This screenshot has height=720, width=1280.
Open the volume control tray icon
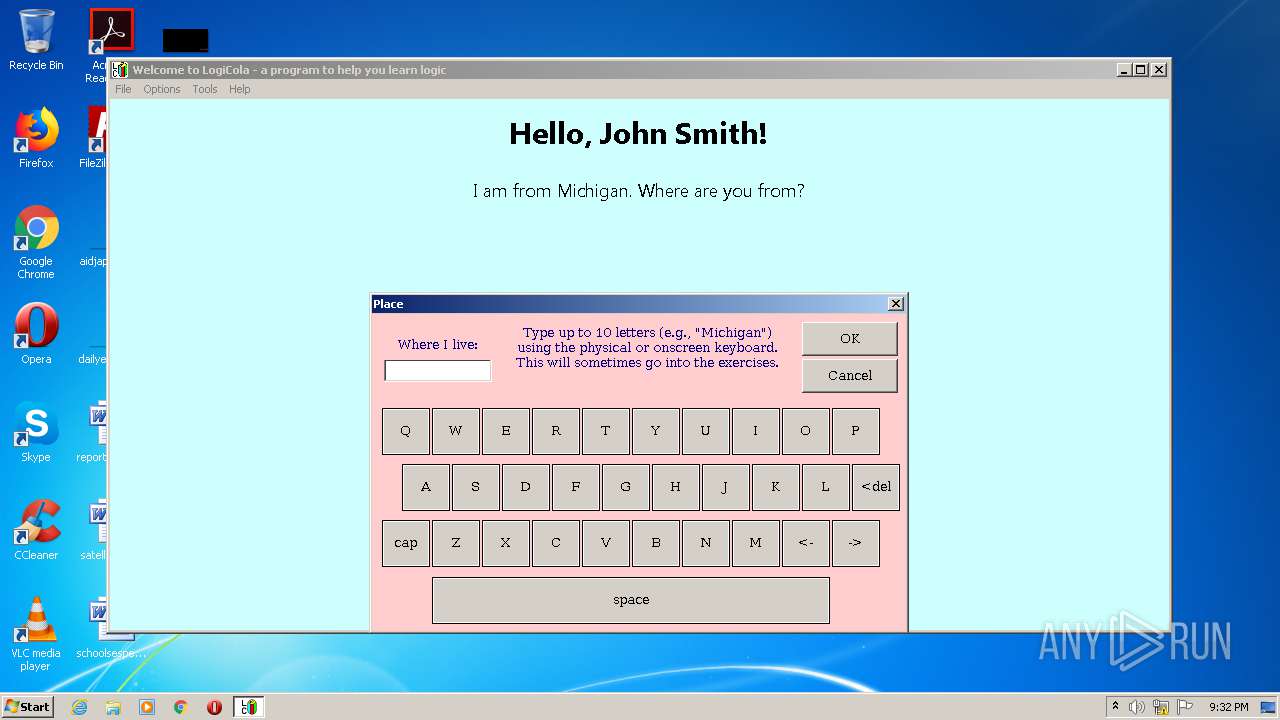(x=1137, y=707)
